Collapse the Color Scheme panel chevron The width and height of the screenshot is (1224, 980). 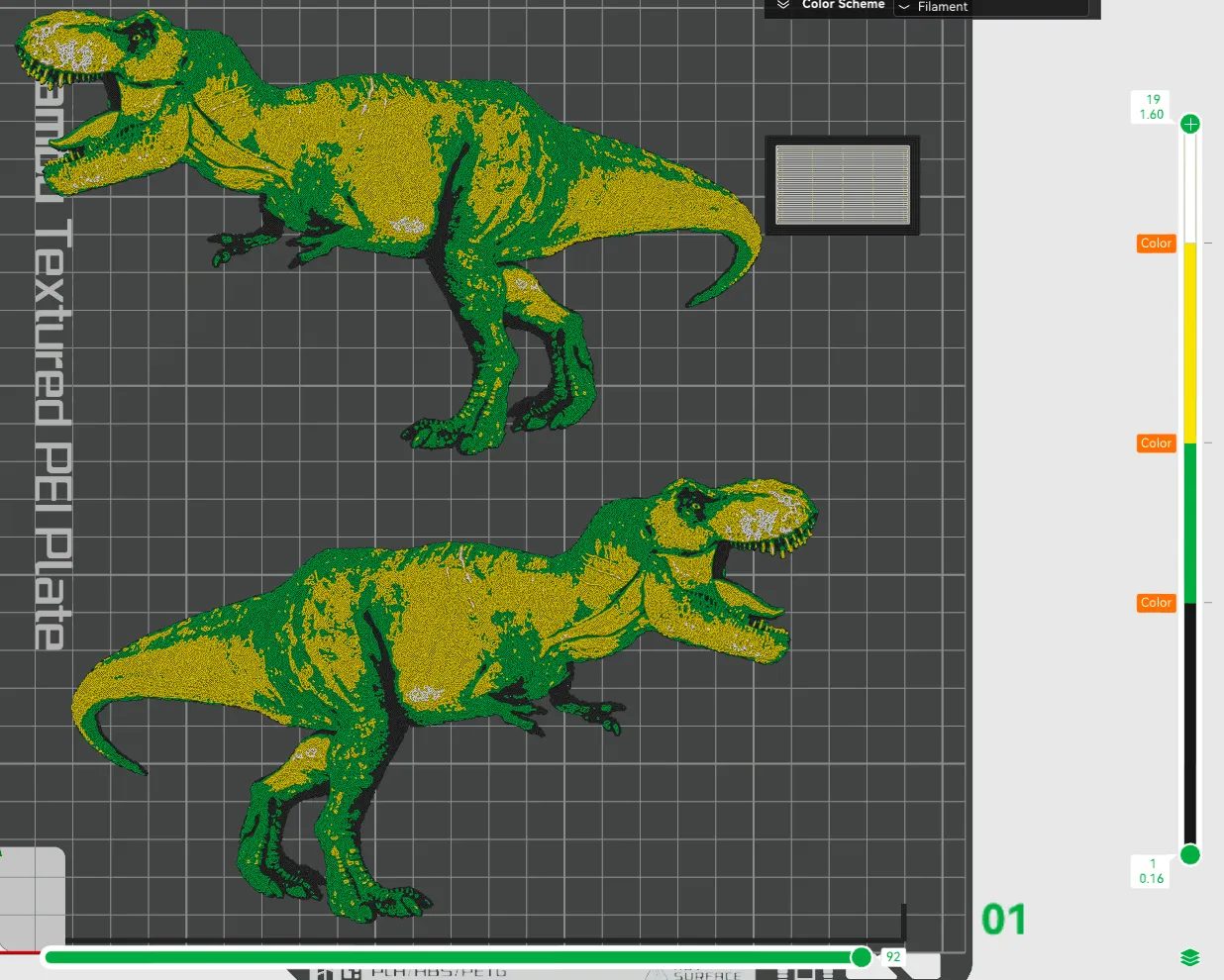(x=783, y=5)
